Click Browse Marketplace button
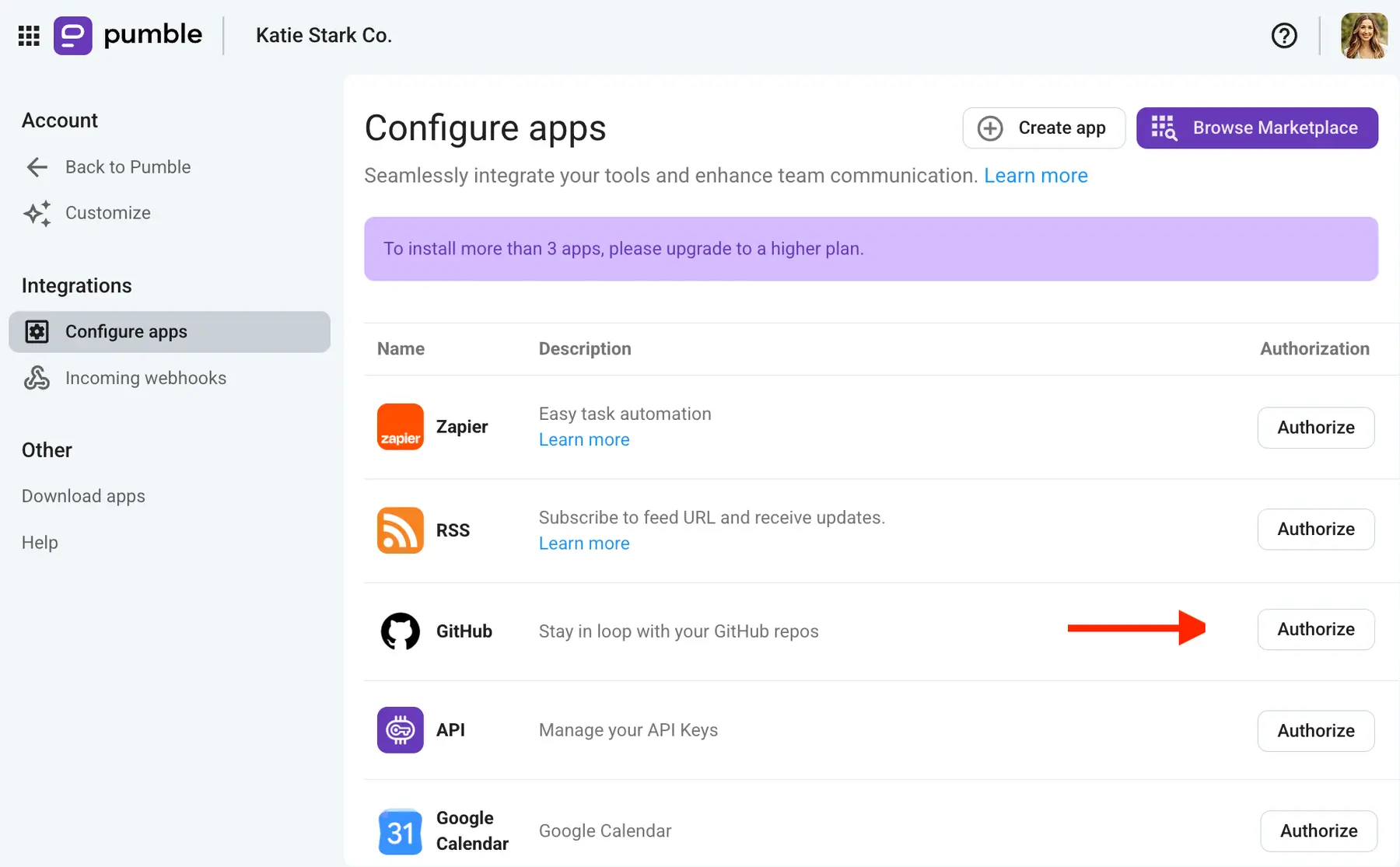 pyautogui.click(x=1257, y=128)
